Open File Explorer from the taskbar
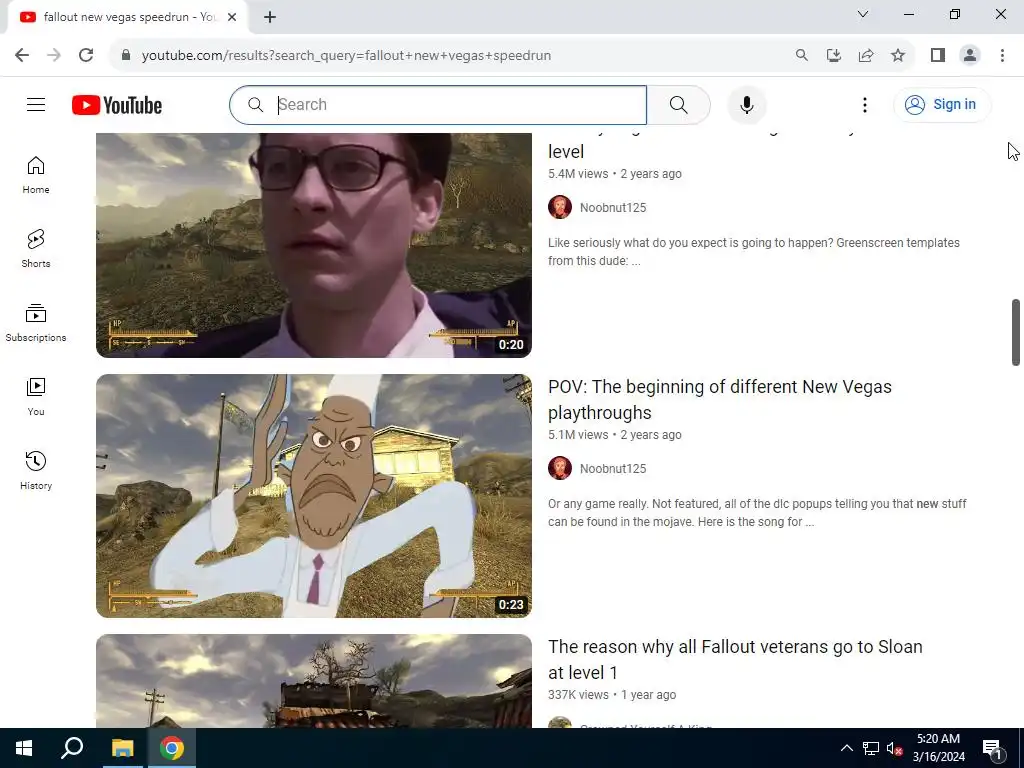The width and height of the screenshot is (1024, 768). click(122, 748)
